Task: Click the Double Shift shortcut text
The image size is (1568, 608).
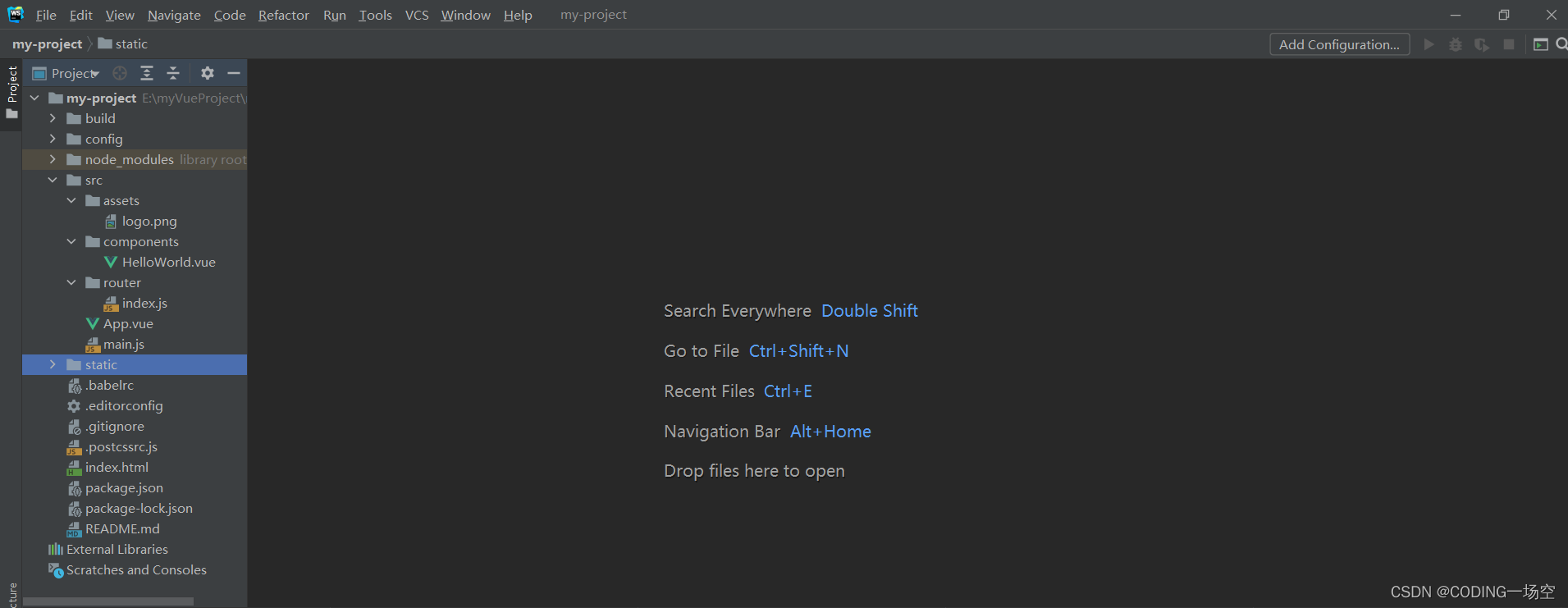Action: (870, 311)
